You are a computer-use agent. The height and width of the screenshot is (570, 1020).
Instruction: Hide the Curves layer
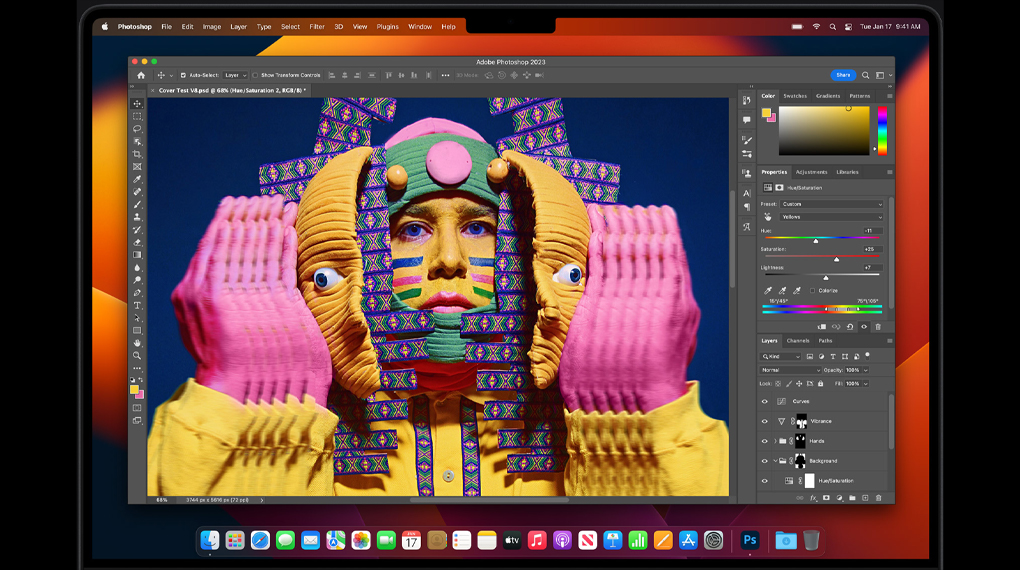pyautogui.click(x=765, y=401)
